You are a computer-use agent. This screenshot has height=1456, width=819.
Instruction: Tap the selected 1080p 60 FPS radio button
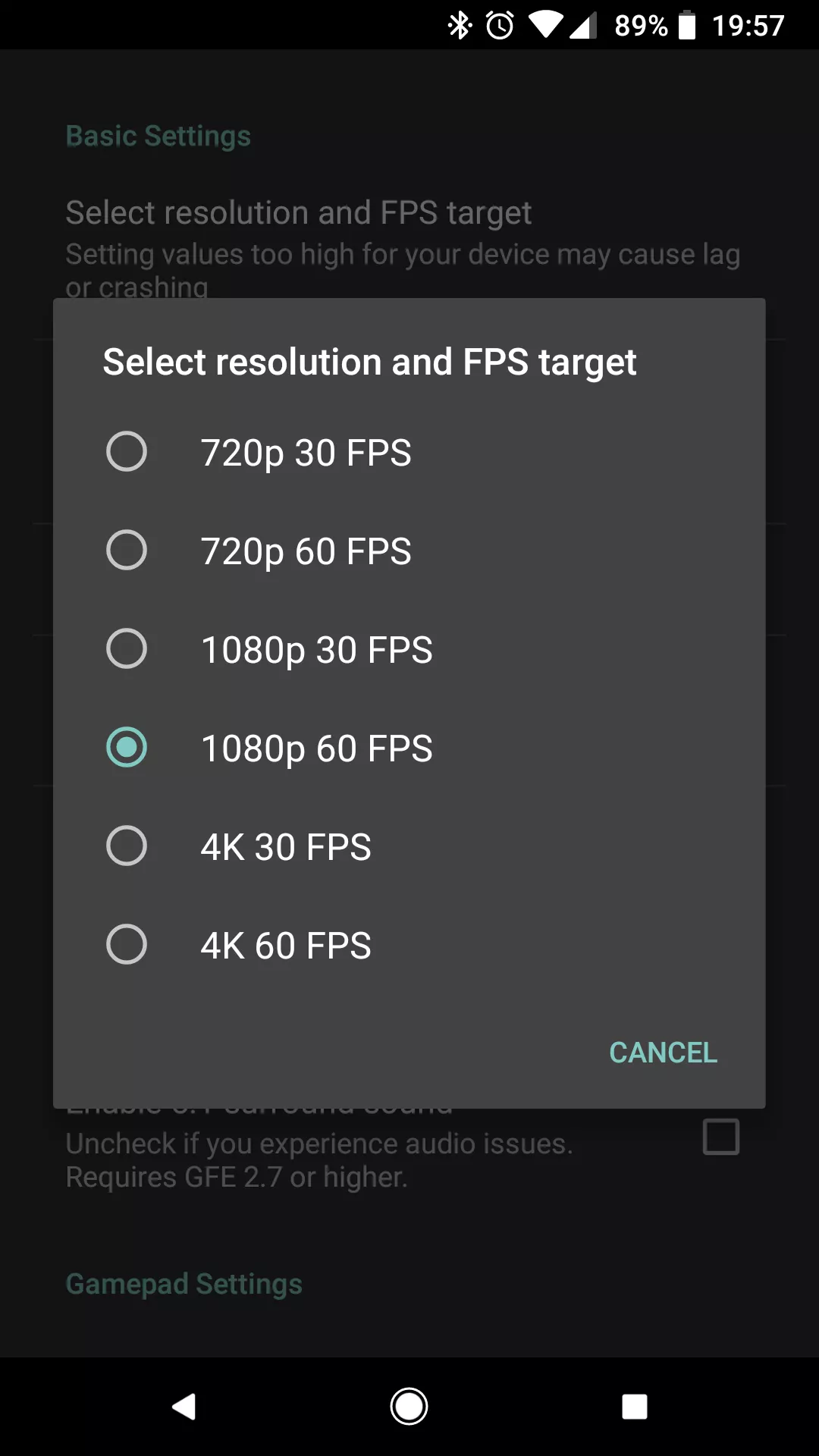click(x=127, y=748)
